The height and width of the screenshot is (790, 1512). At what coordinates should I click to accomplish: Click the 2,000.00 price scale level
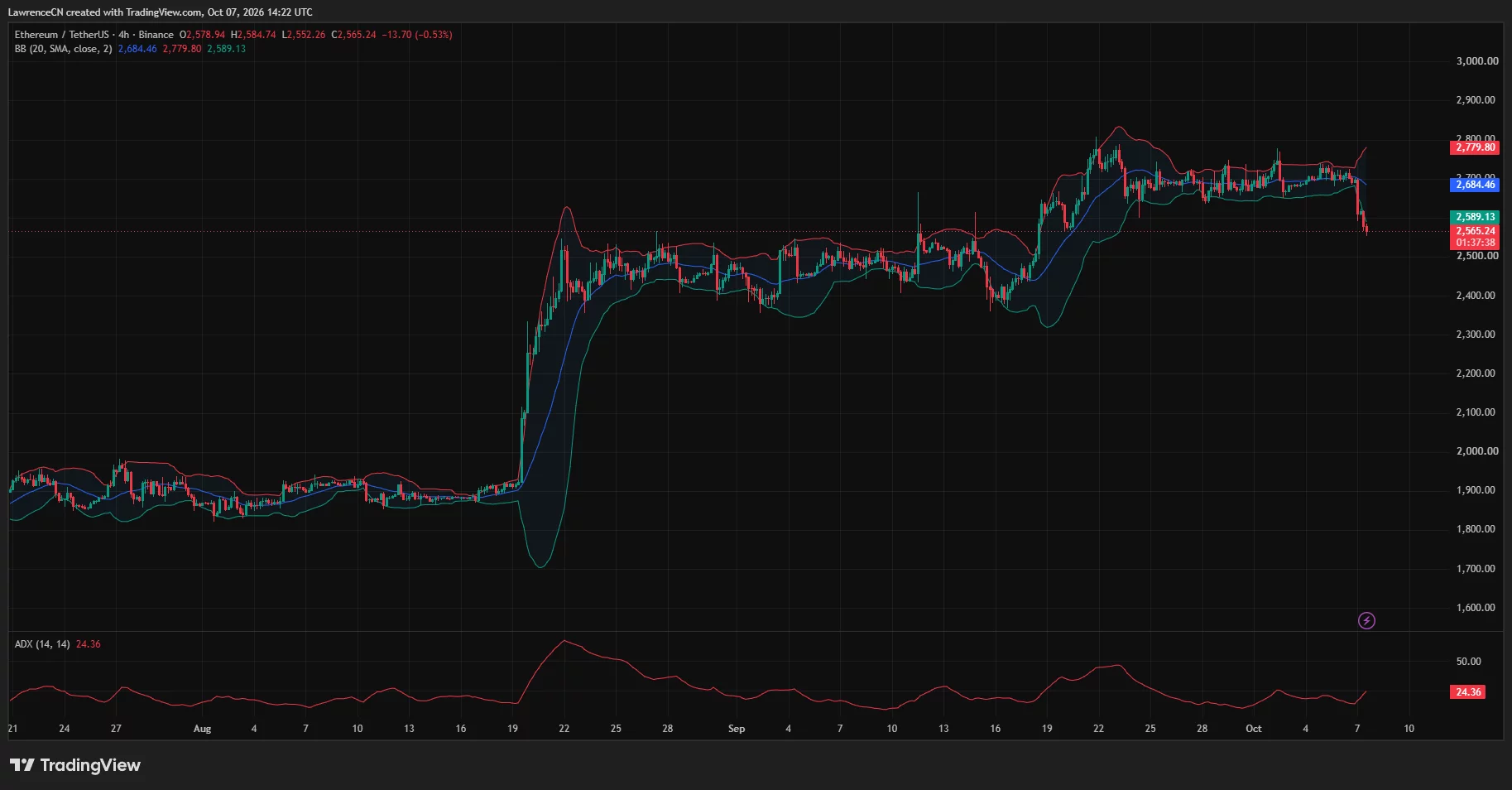1476,451
